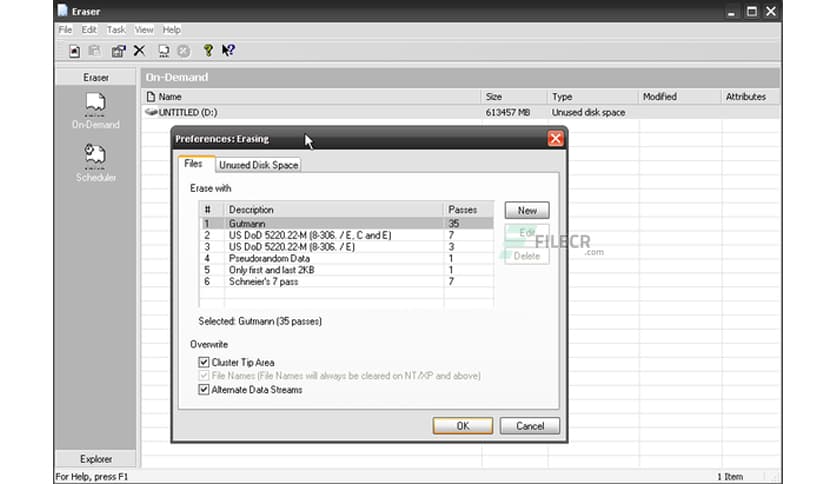Click the disabled File Names checkbox

point(204,376)
